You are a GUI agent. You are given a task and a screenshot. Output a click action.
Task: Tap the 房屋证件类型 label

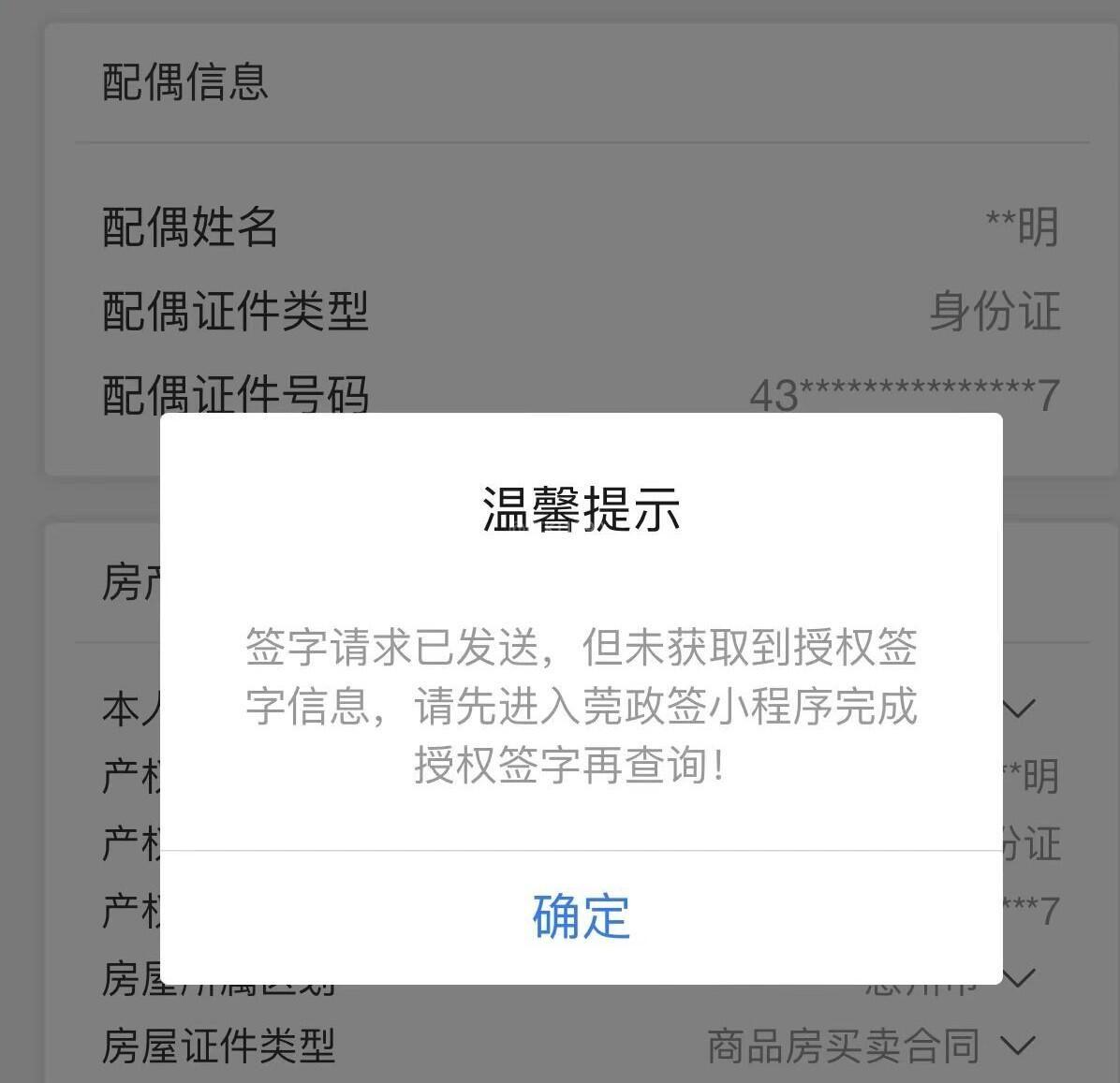(x=218, y=1046)
